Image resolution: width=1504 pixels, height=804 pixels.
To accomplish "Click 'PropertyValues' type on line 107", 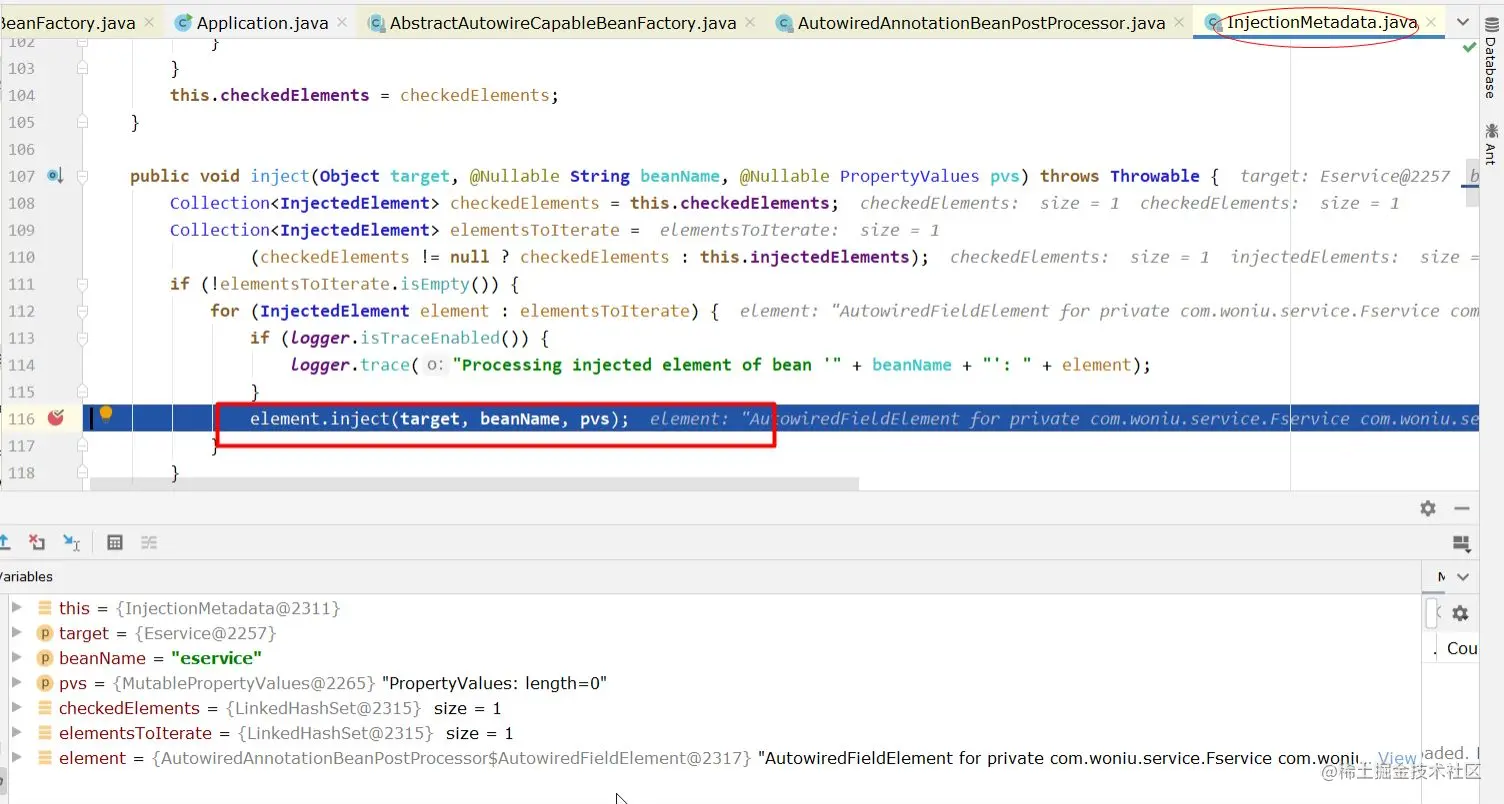I will [910, 176].
